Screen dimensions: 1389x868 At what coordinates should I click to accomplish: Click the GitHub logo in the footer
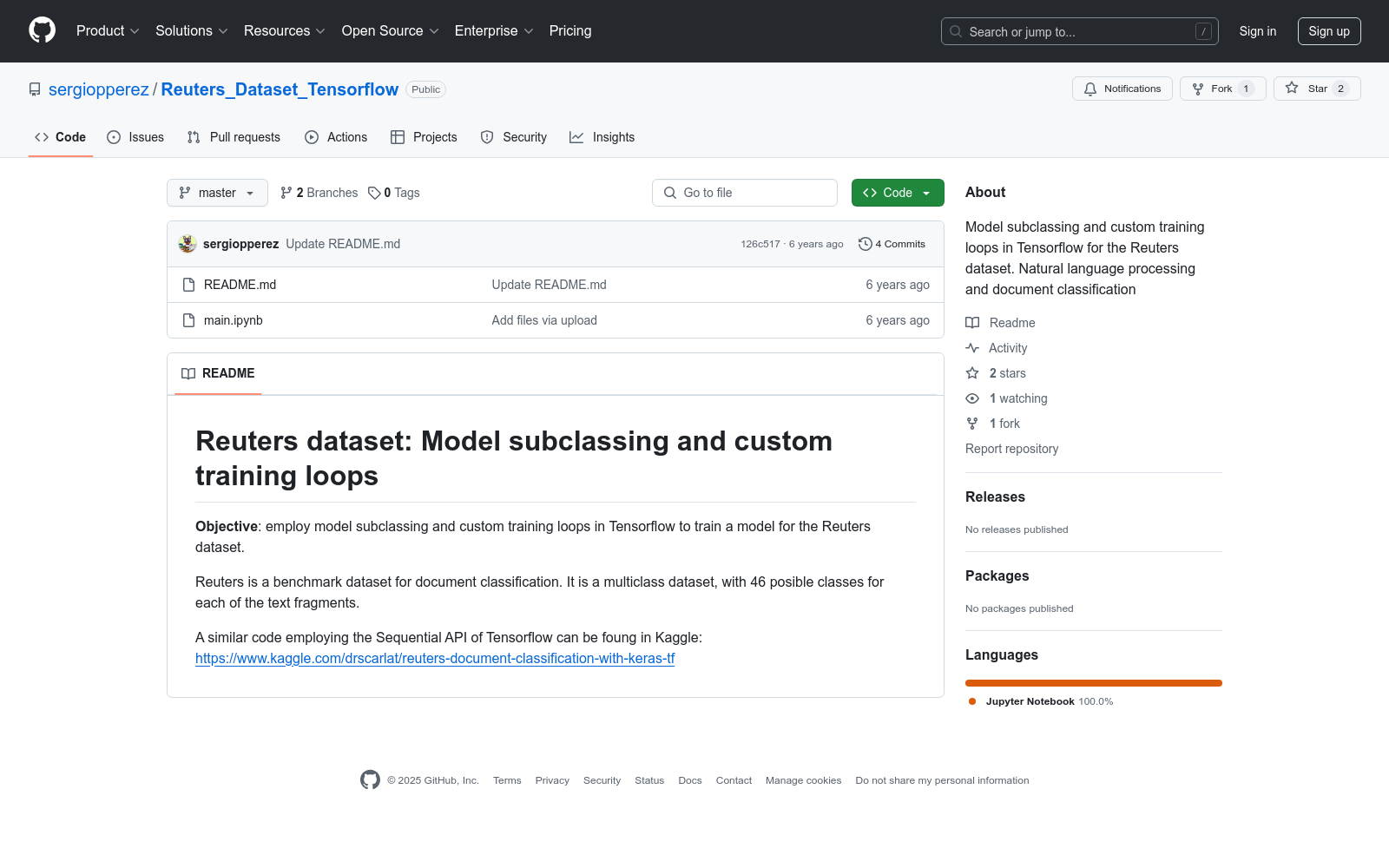370,780
